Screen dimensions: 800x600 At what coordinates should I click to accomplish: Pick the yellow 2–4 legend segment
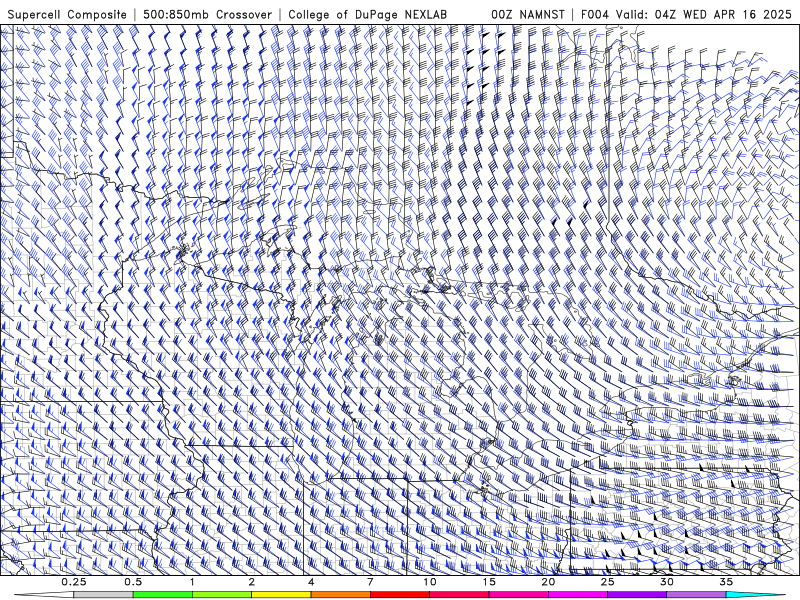tap(281, 595)
